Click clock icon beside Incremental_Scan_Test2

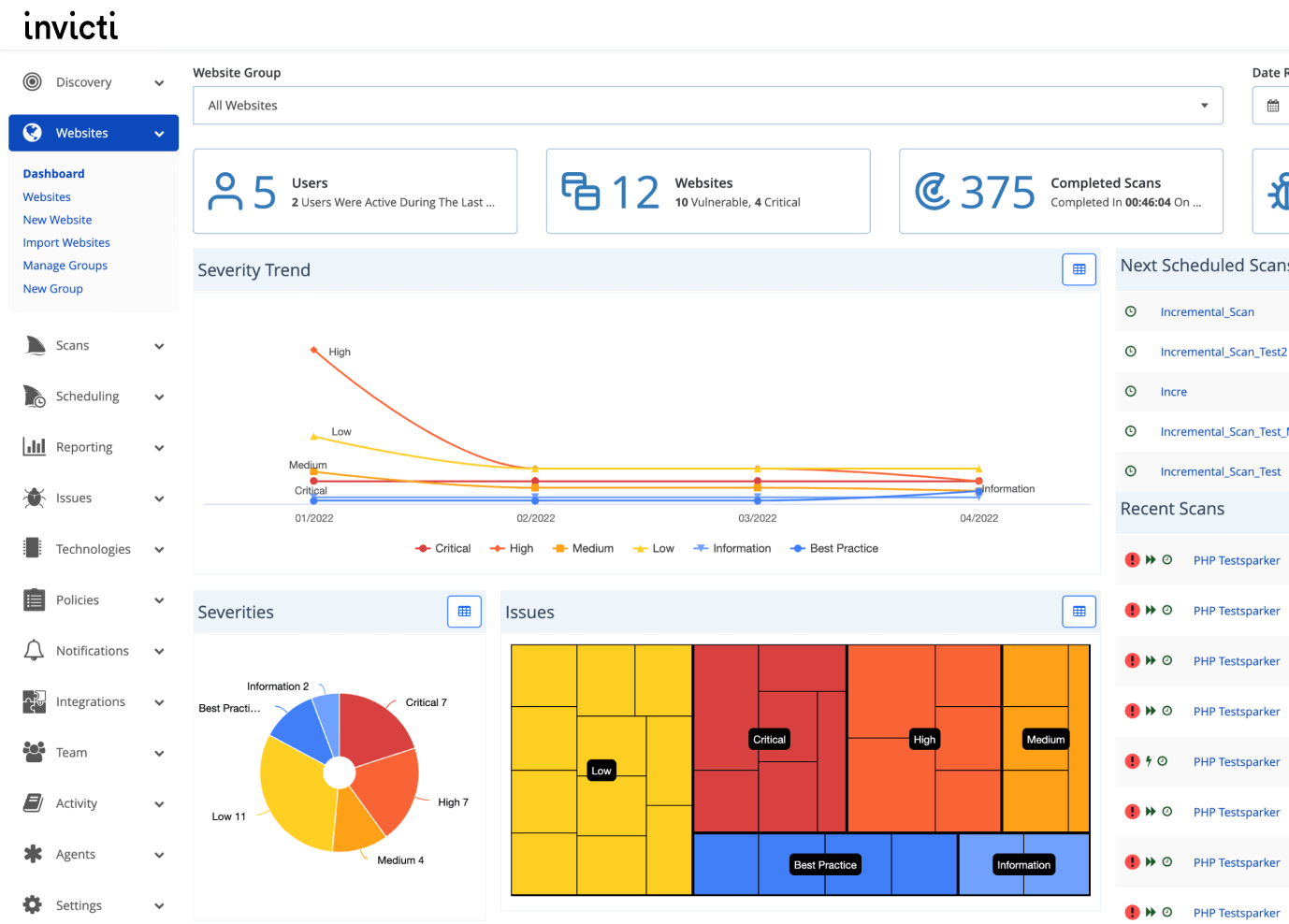pos(1131,352)
